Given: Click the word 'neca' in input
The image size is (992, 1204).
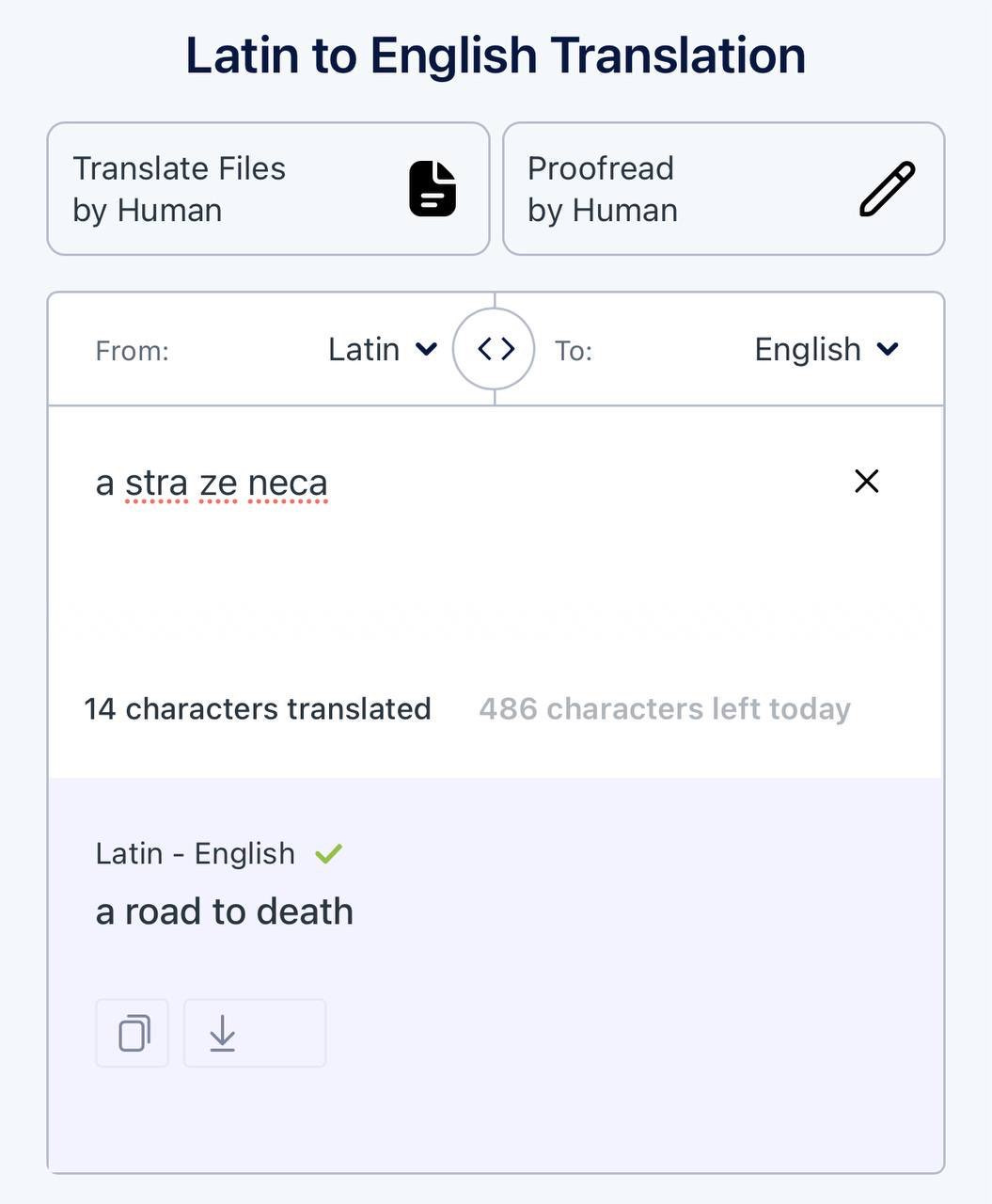Looking at the screenshot, I should (x=288, y=483).
